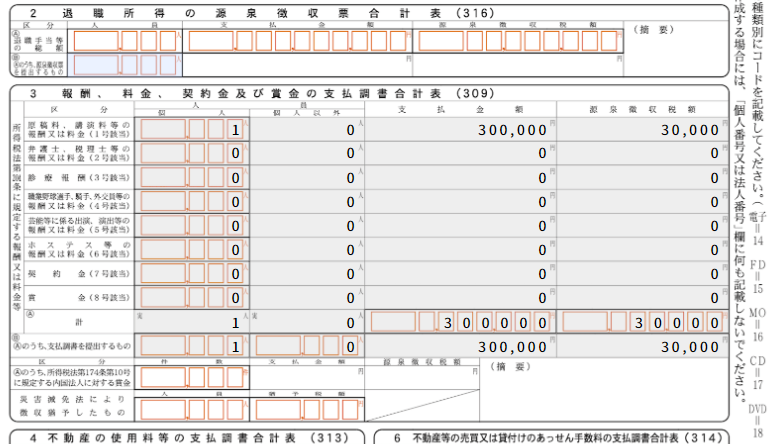Click the 個人以外 value 0 in the 原稿料 row
The image size is (770, 444).
[350, 130]
